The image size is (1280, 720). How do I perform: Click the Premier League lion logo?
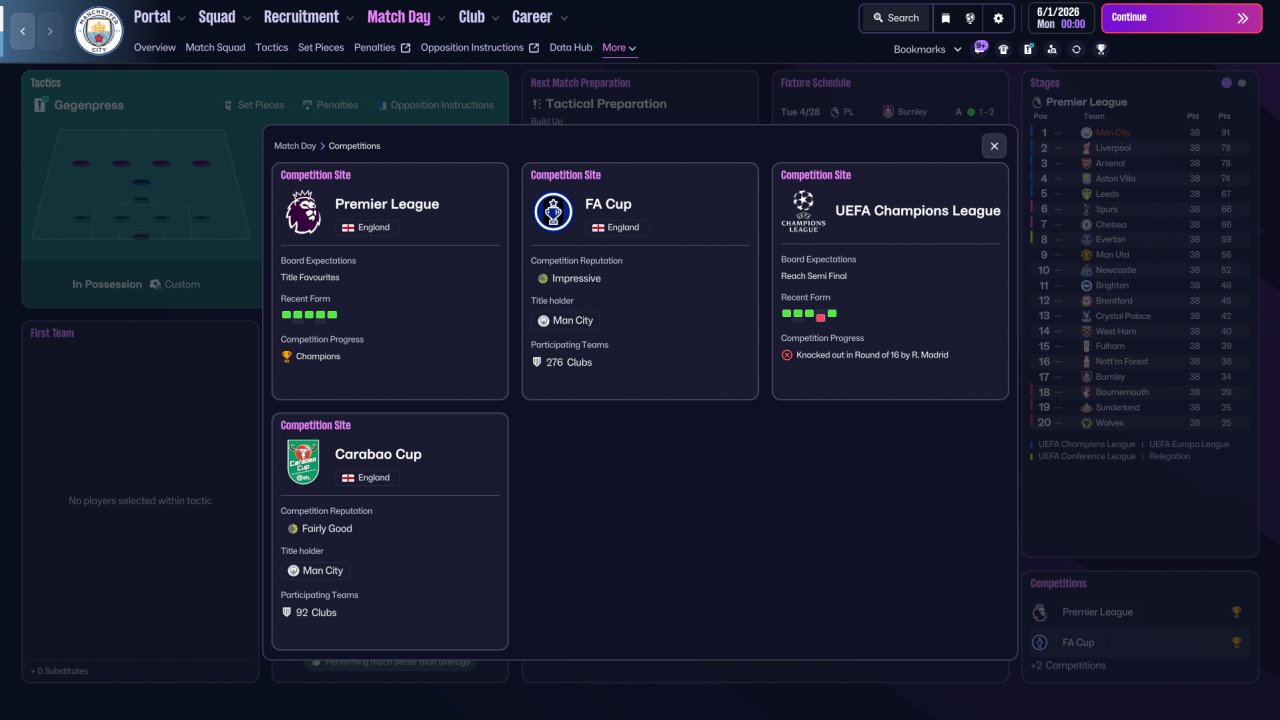pyautogui.click(x=303, y=212)
